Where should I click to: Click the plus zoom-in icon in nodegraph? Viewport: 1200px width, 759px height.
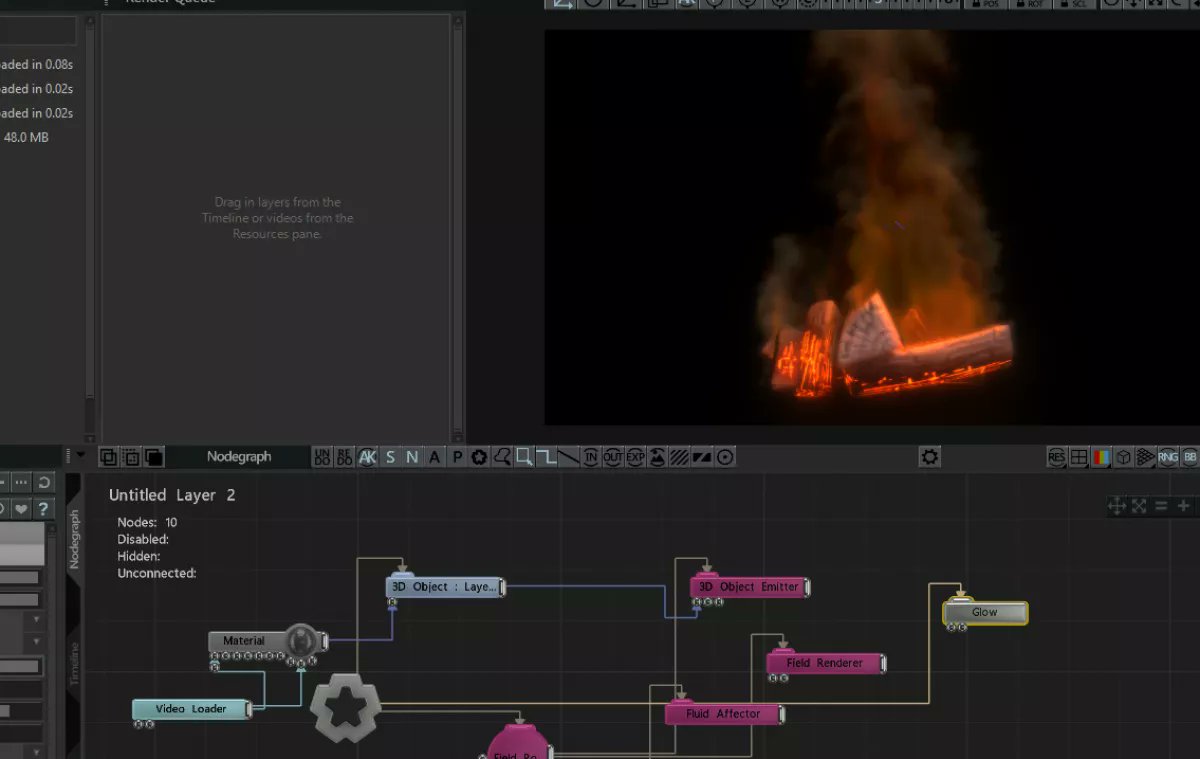(1183, 506)
